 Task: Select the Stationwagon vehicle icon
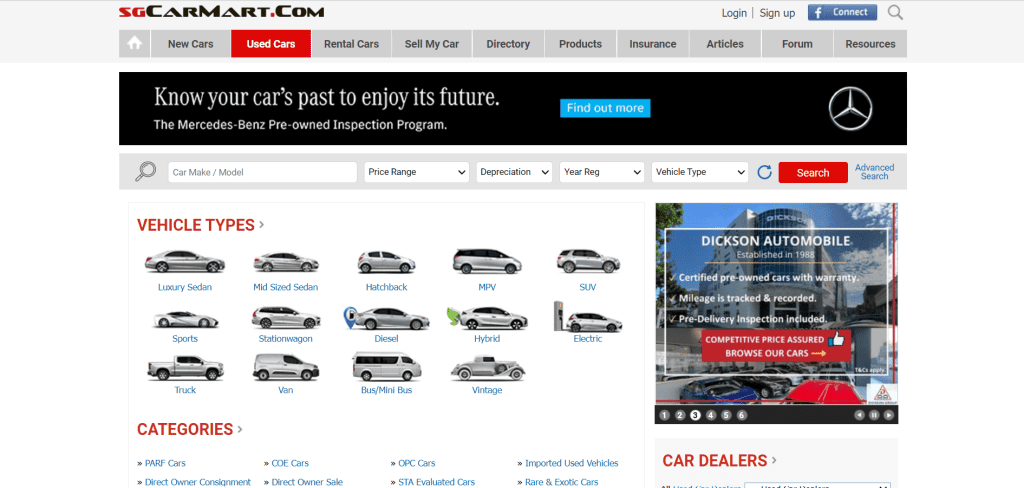(x=286, y=318)
